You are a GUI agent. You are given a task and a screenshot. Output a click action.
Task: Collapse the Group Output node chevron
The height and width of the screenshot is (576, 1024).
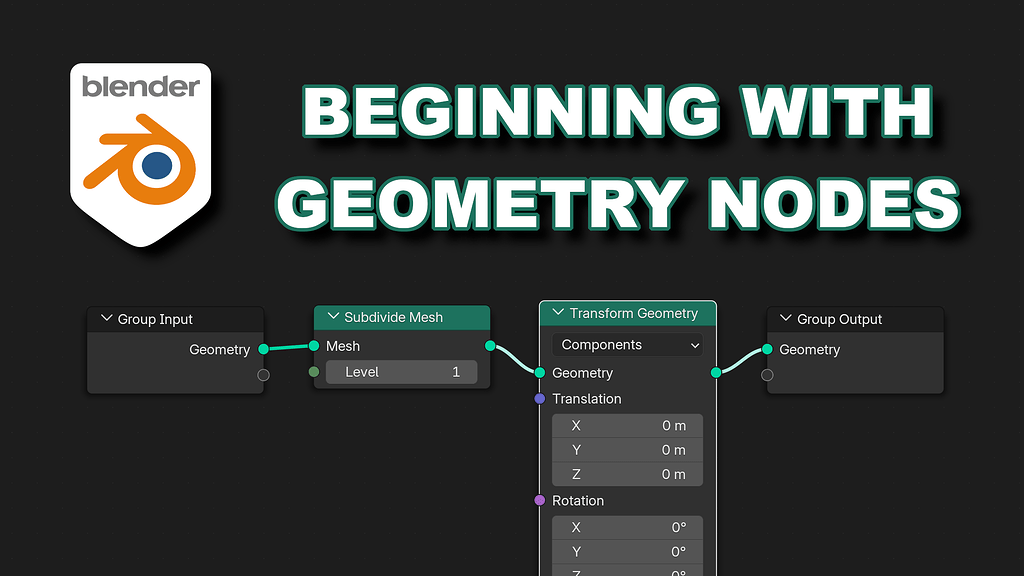[x=786, y=318]
